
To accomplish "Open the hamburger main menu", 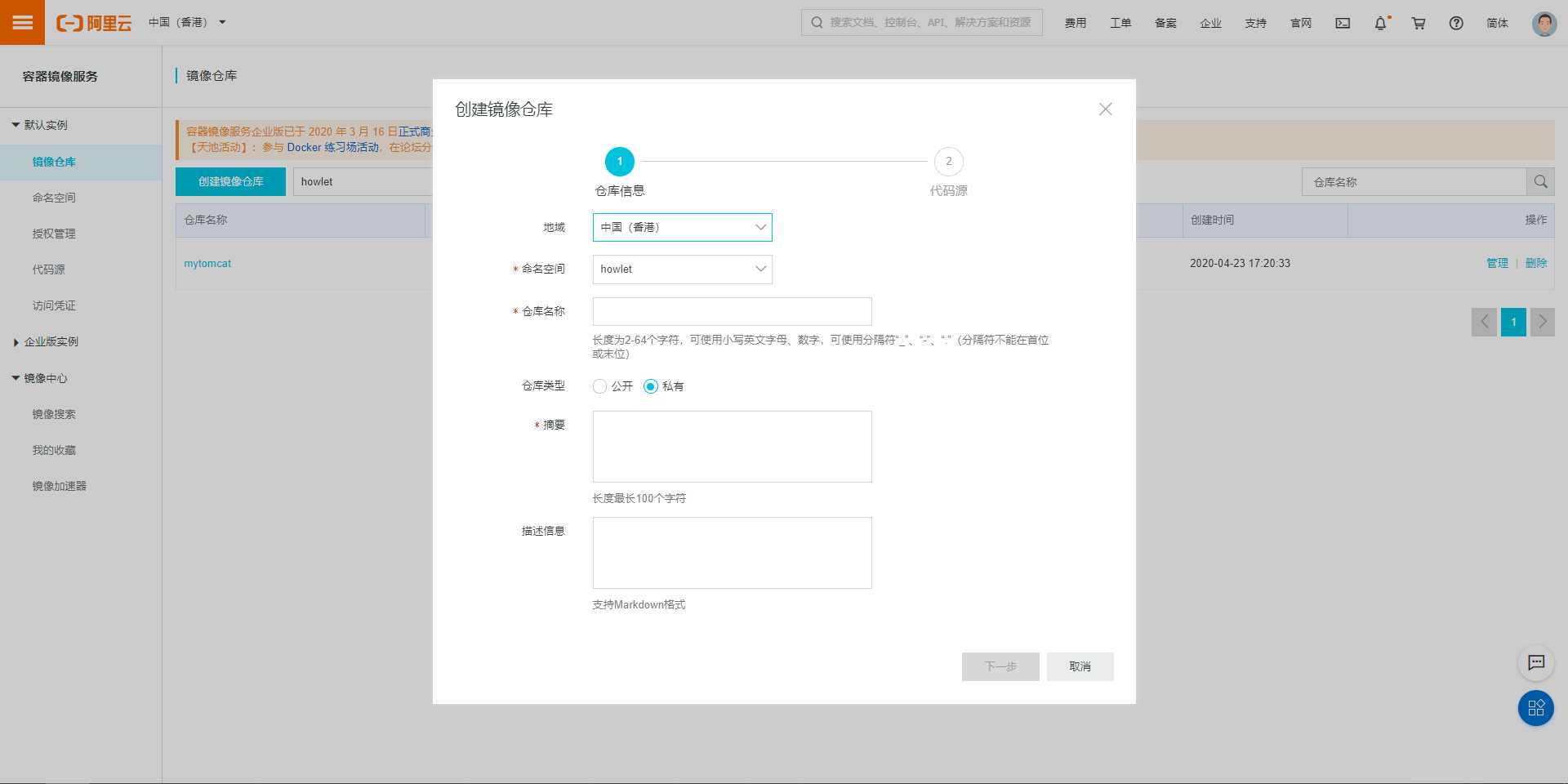I will pos(22,22).
